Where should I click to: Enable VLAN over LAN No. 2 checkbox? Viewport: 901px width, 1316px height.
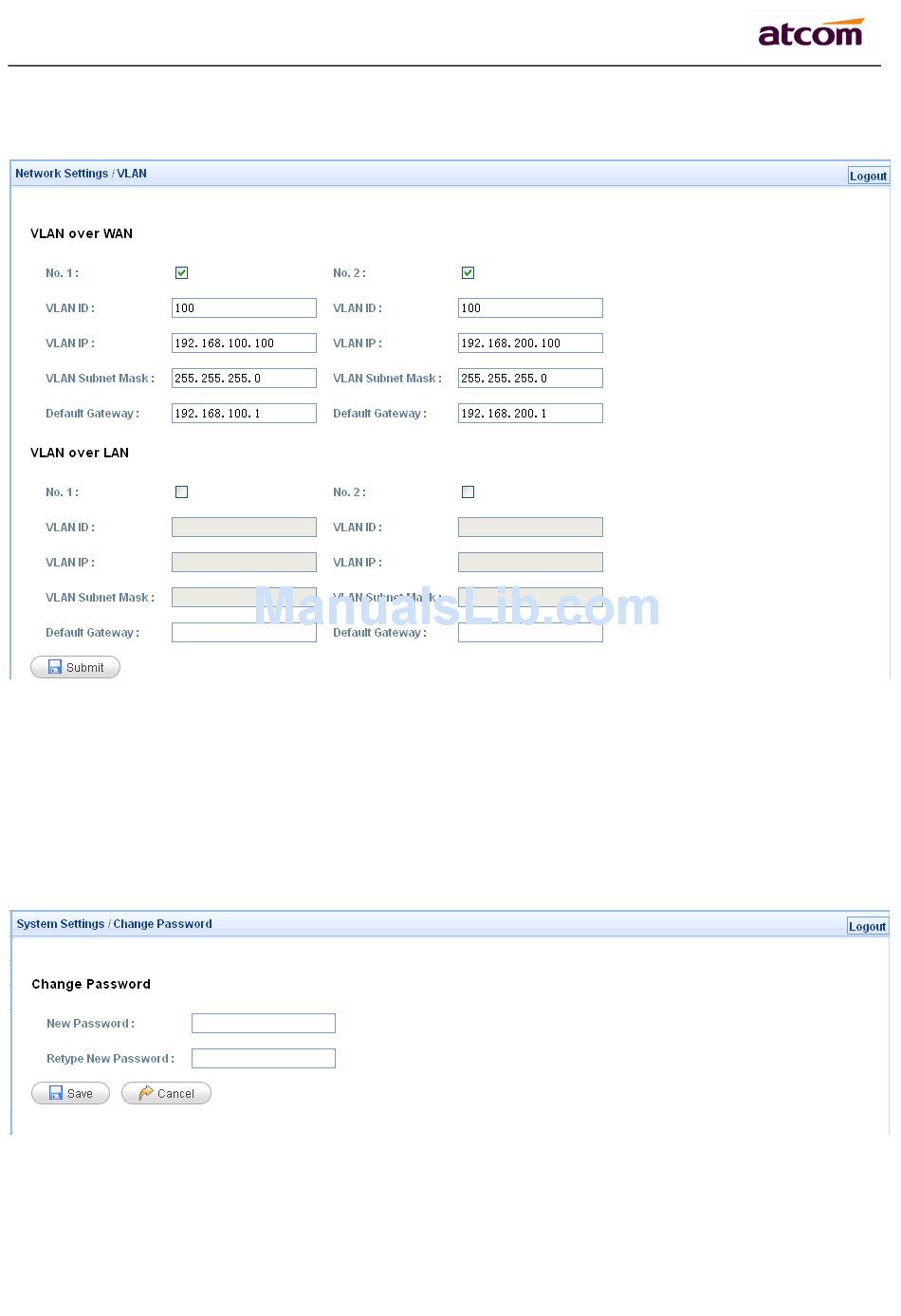tap(469, 492)
